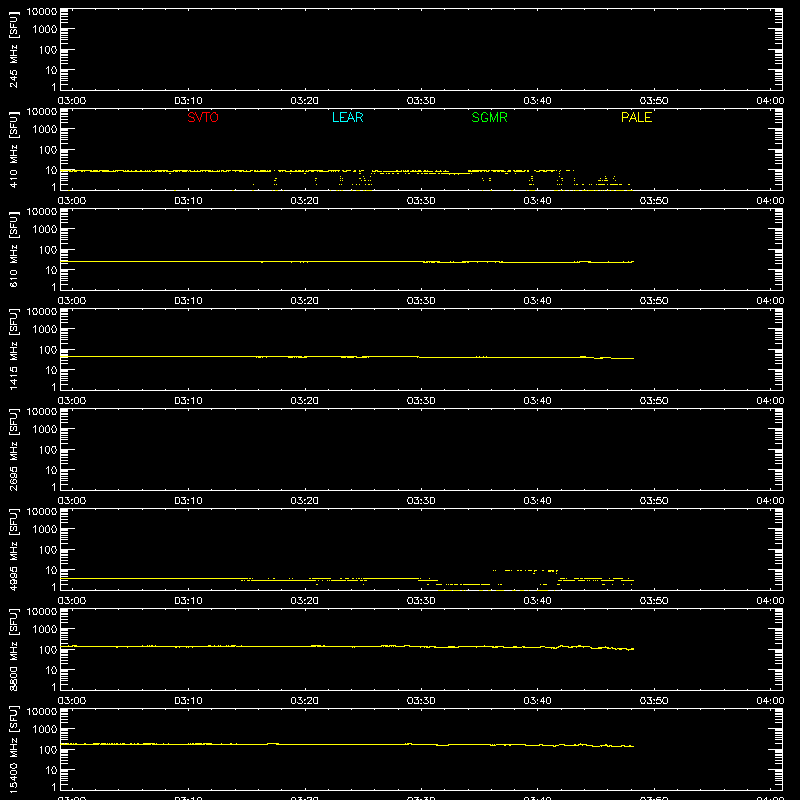Select the 1415 MHz [SFU] axis title
800x800 pixels.
[13, 350]
